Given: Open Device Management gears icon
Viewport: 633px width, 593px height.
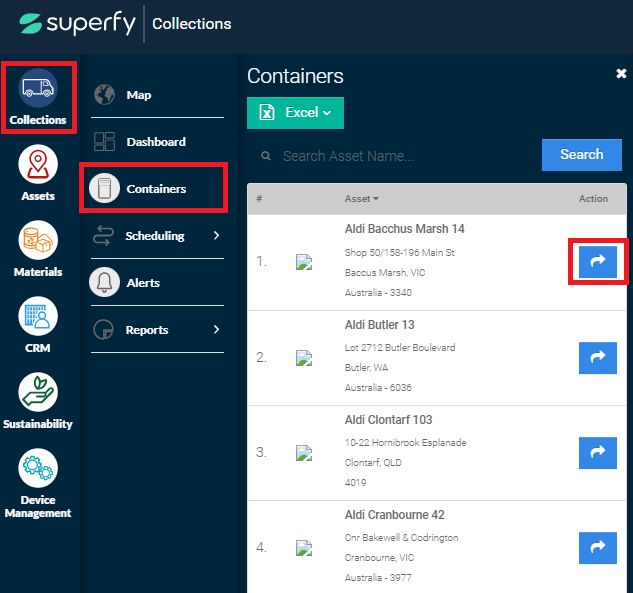Looking at the screenshot, I should tap(38, 468).
